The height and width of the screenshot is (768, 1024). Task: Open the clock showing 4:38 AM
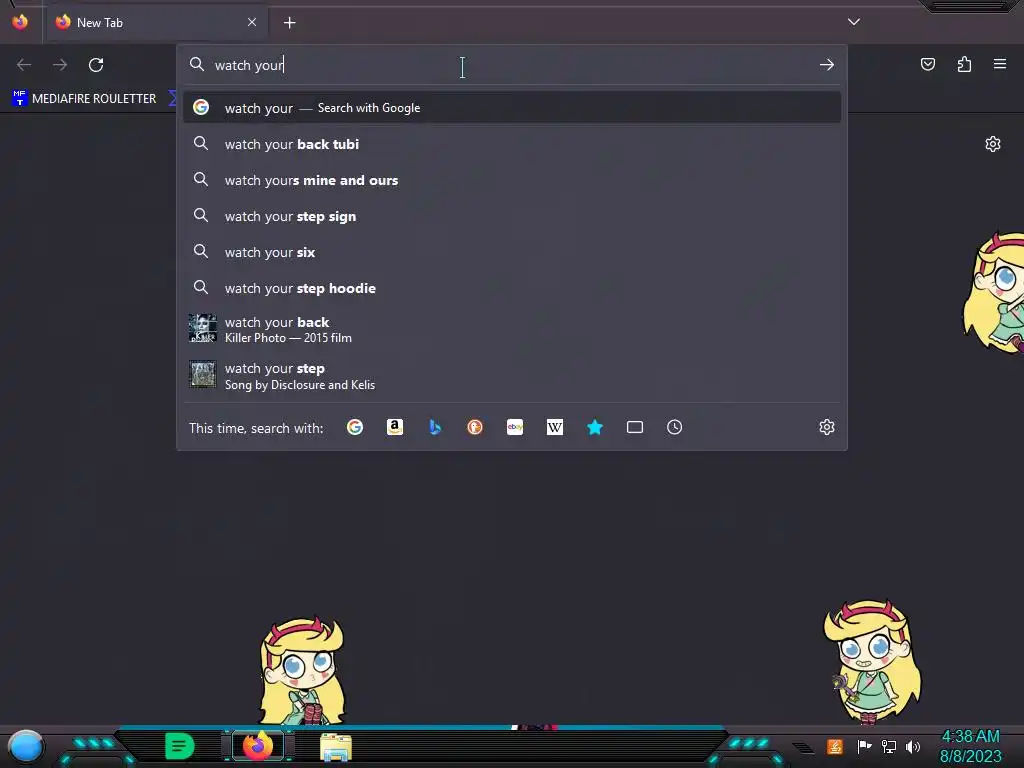coord(970,746)
